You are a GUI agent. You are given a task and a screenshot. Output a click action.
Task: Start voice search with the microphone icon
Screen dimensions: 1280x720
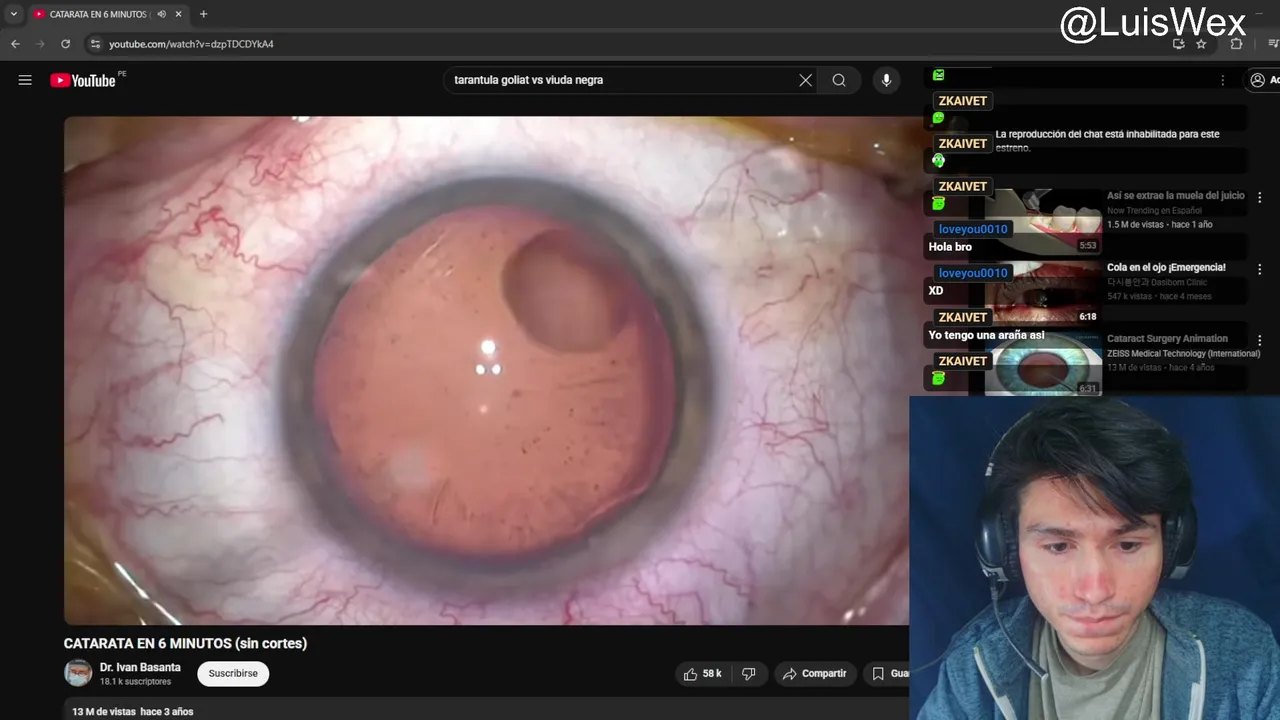point(886,80)
